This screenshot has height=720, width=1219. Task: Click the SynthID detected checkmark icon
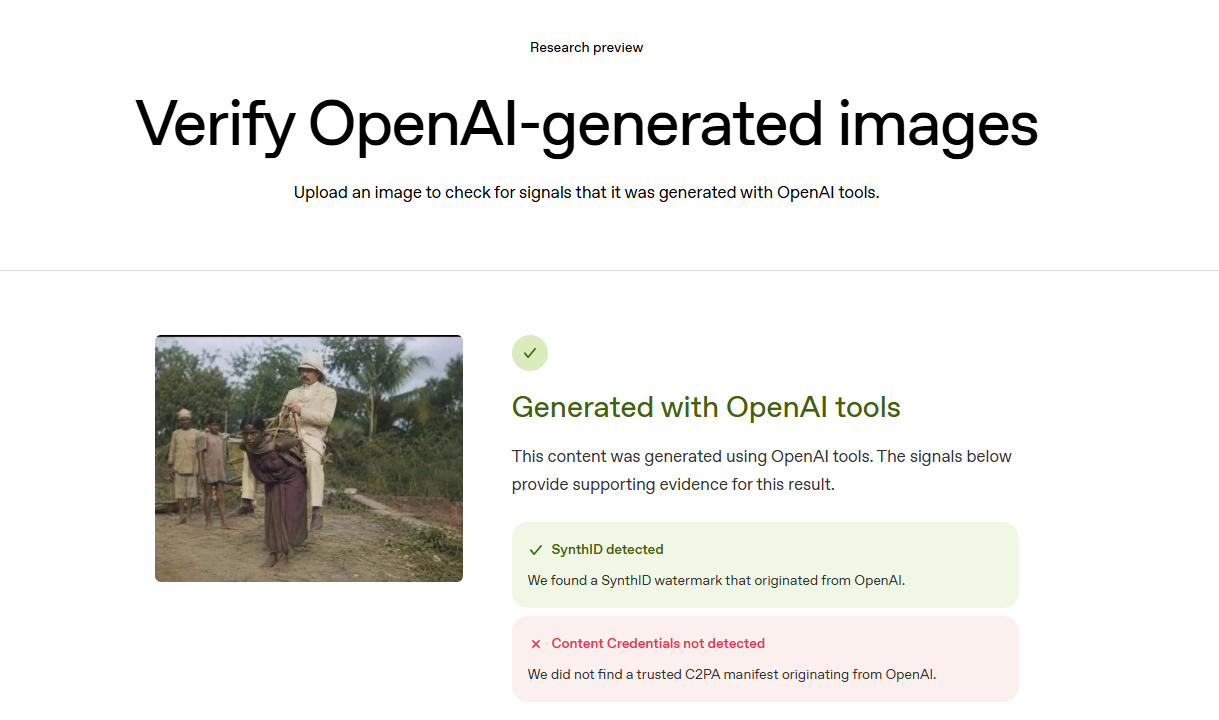(536, 550)
